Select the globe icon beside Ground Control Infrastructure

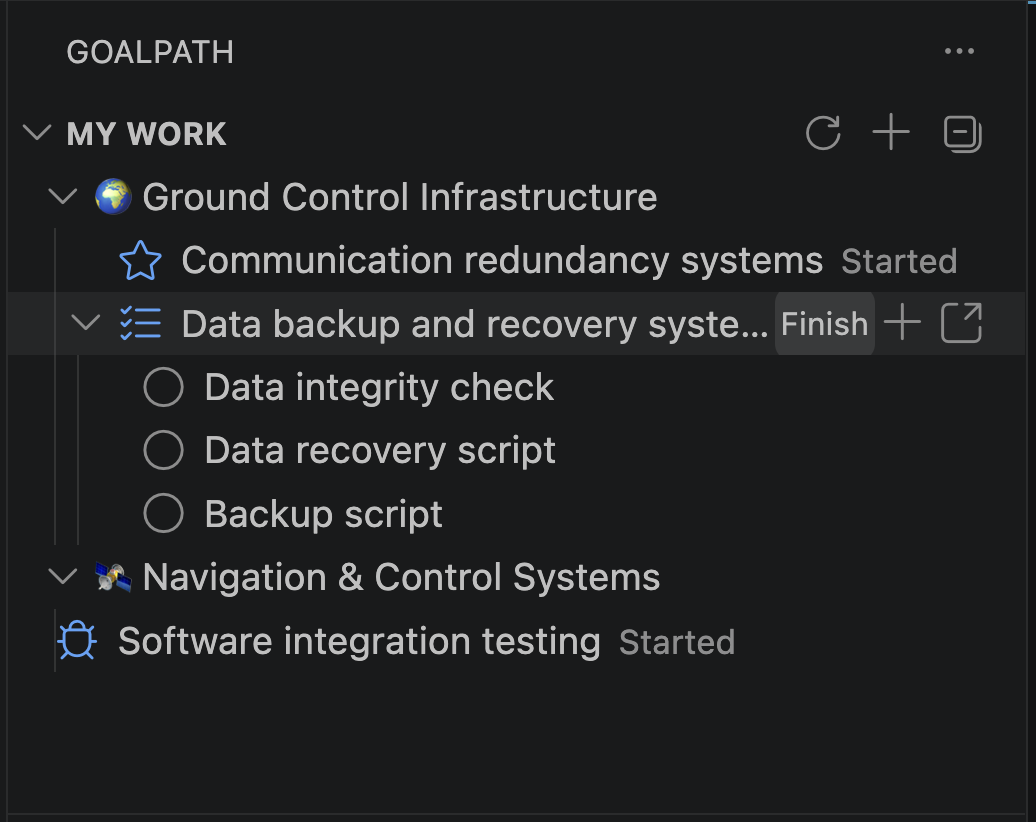(x=112, y=197)
